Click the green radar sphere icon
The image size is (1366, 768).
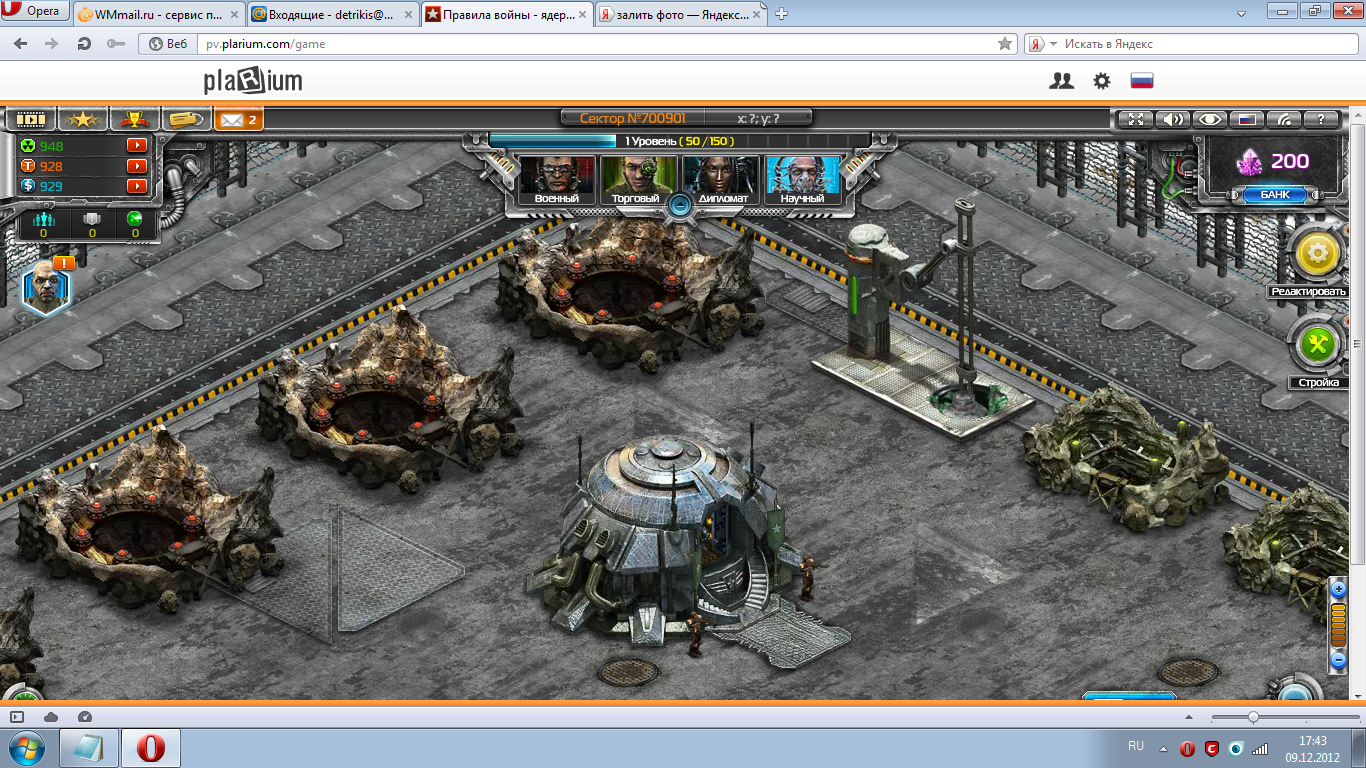click(135, 218)
